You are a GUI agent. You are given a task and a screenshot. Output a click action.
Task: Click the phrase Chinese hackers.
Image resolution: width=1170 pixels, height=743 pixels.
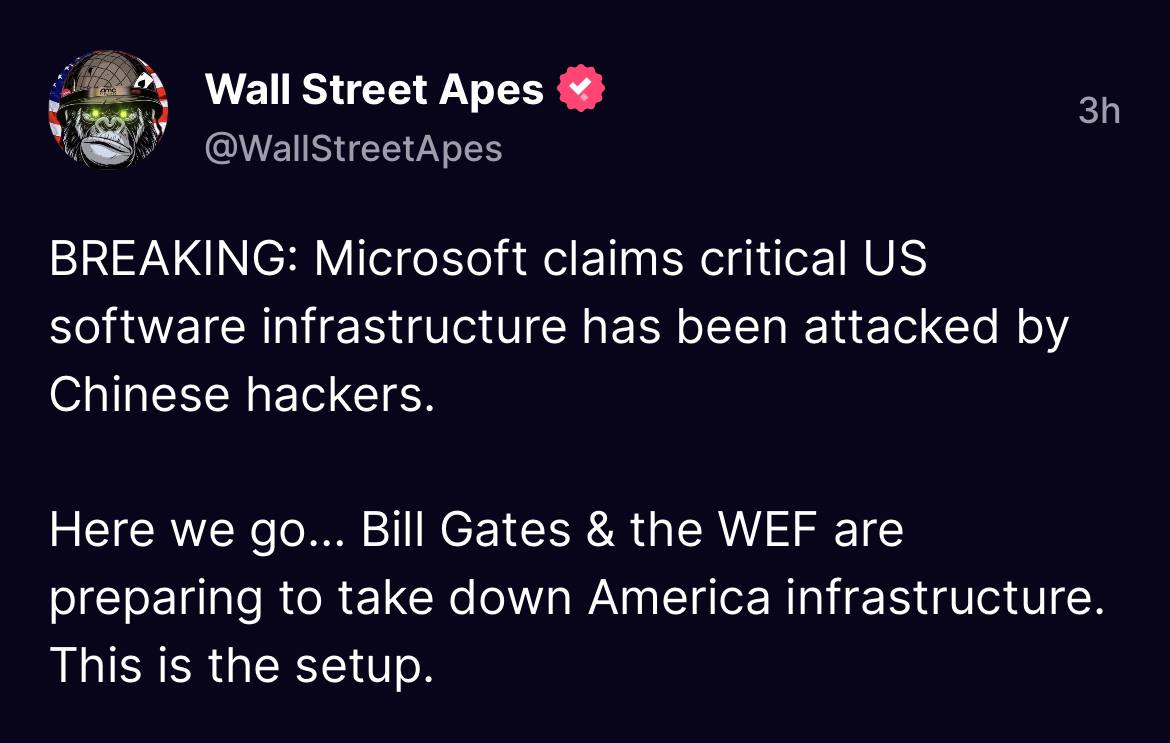(242, 395)
